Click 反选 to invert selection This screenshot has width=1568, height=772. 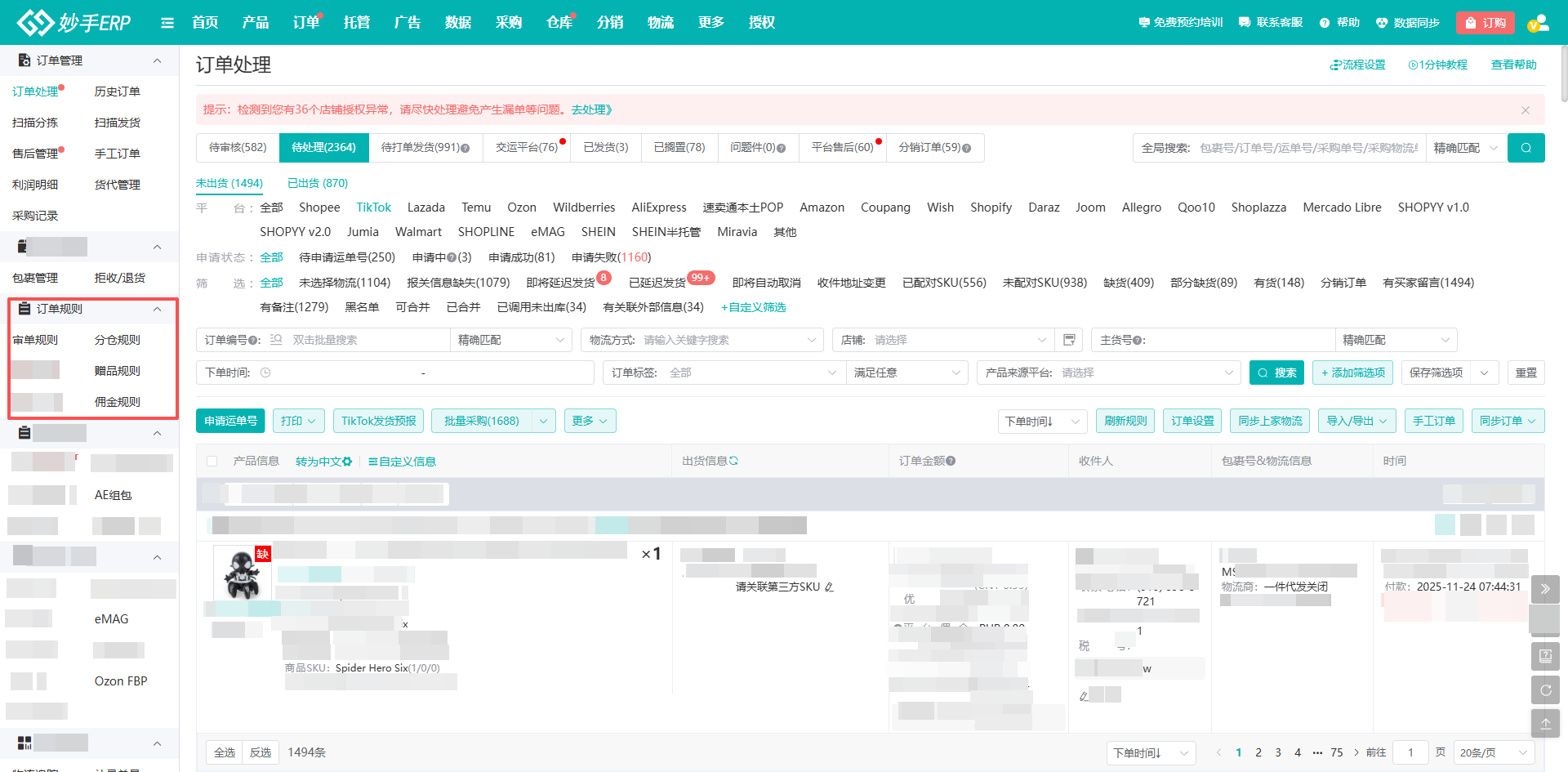261,752
